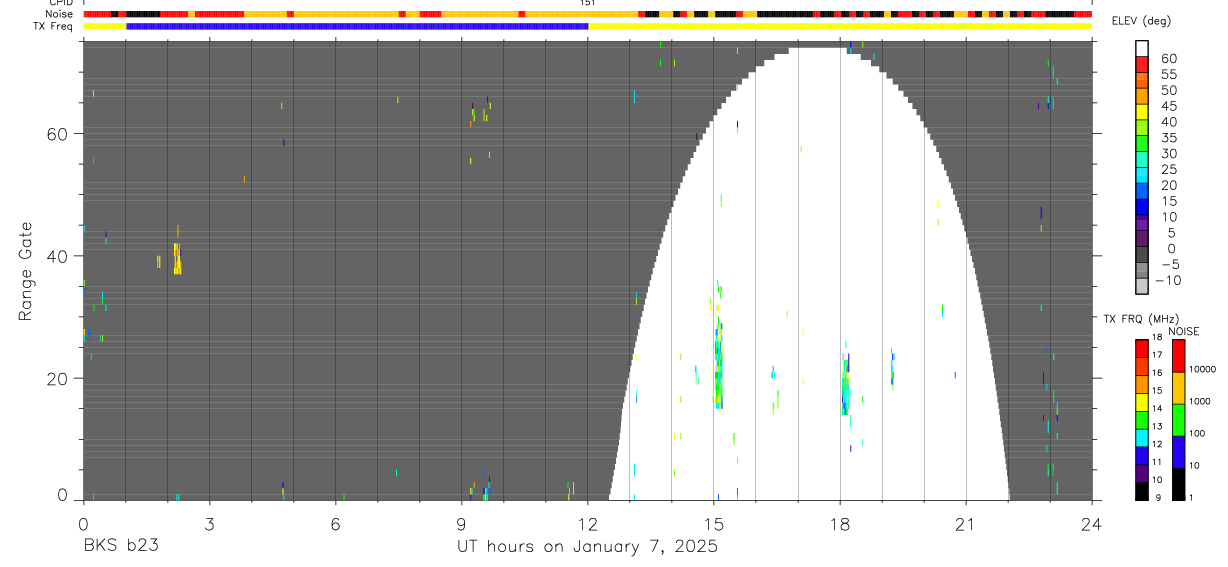This screenshot has width=1228, height=567.
Task: Click x-axis tick label '0'
Action: tap(83, 523)
